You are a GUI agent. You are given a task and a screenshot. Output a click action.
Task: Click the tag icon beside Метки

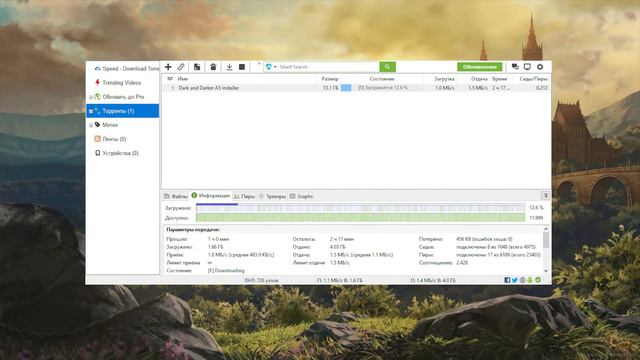pyautogui.click(x=98, y=124)
